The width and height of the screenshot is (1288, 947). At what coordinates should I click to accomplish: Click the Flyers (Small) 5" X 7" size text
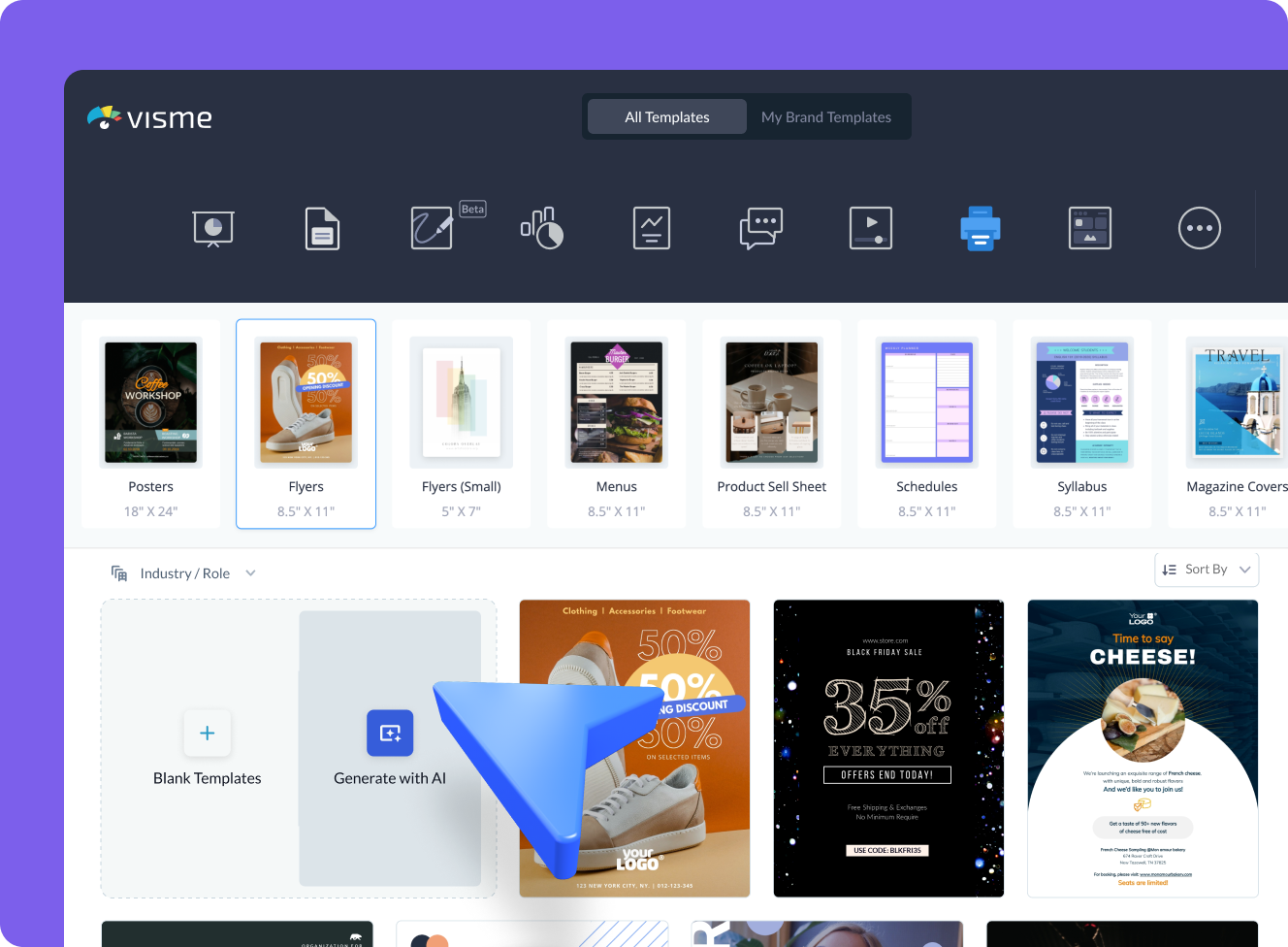462,511
